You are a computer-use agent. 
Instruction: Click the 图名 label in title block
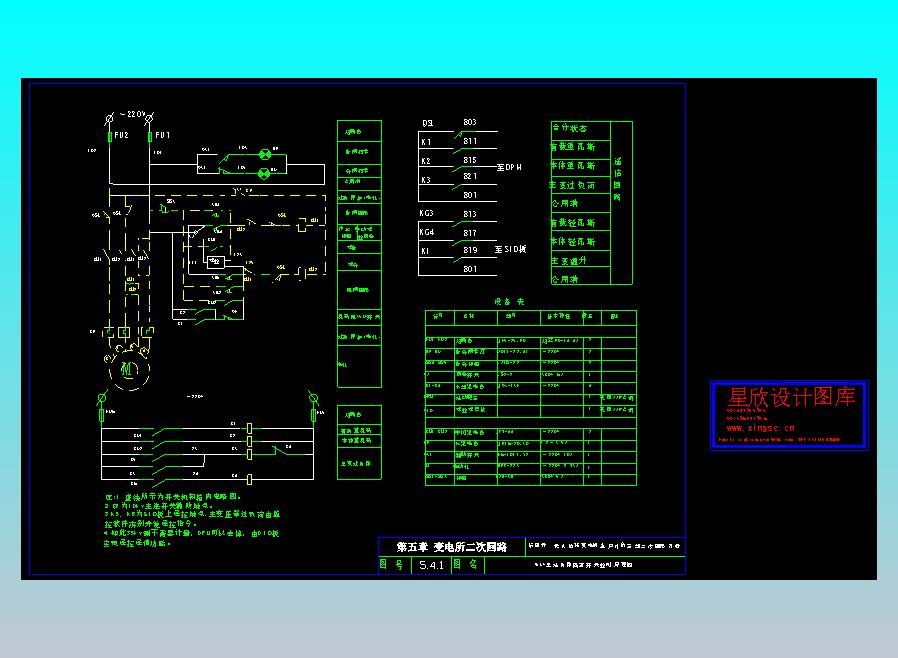tap(466, 564)
